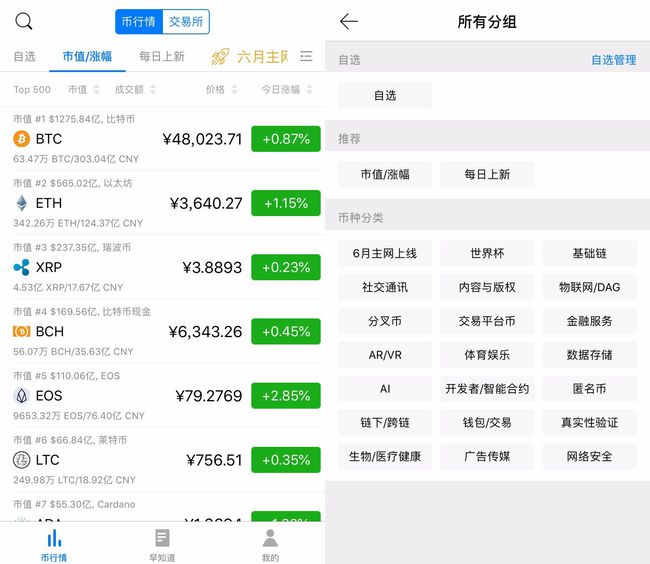650x564 pixels.
Task: Tap the ETH Ethereum logo icon
Action: tap(22, 203)
